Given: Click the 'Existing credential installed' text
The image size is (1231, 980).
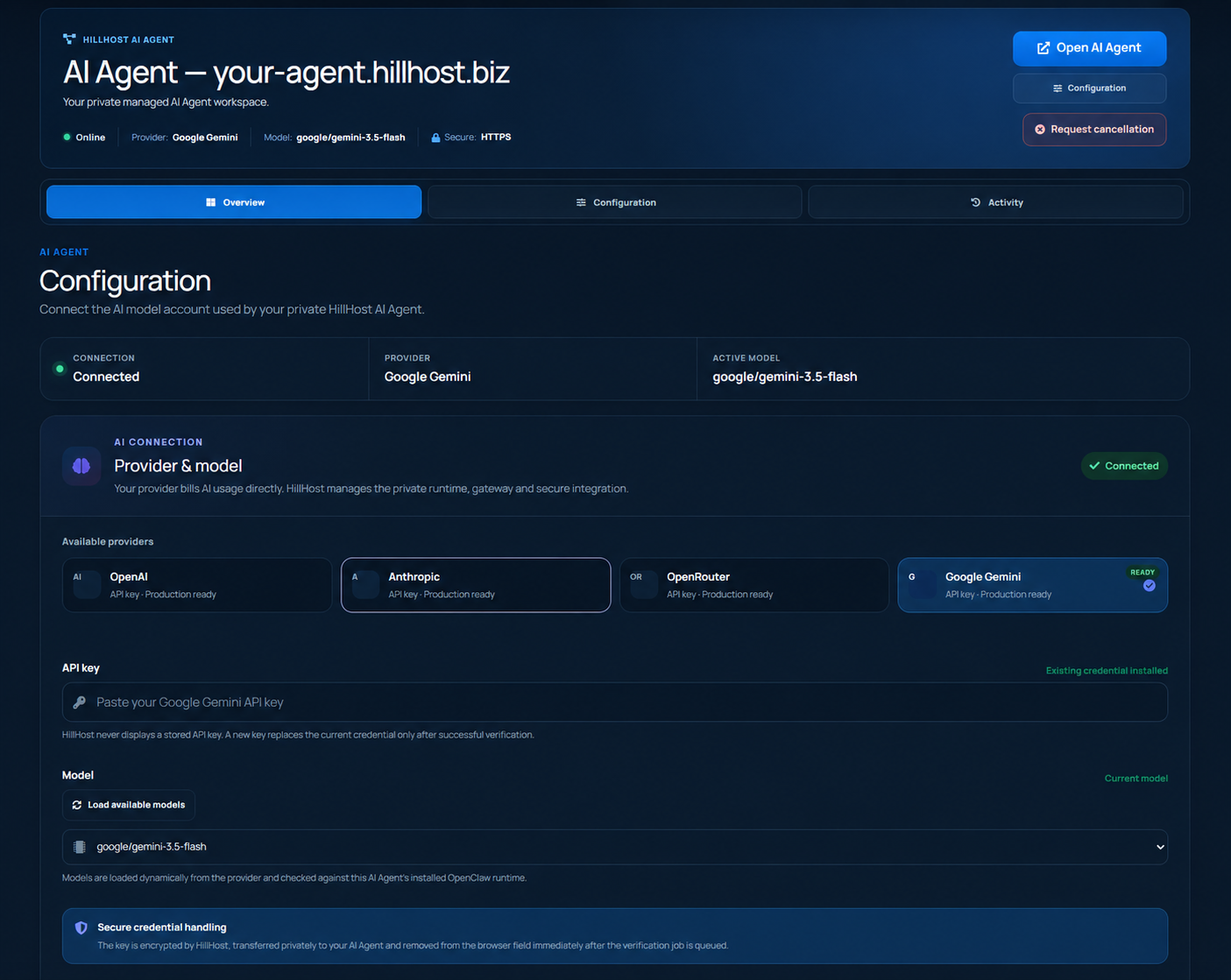Looking at the screenshot, I should click(1107, 671).
